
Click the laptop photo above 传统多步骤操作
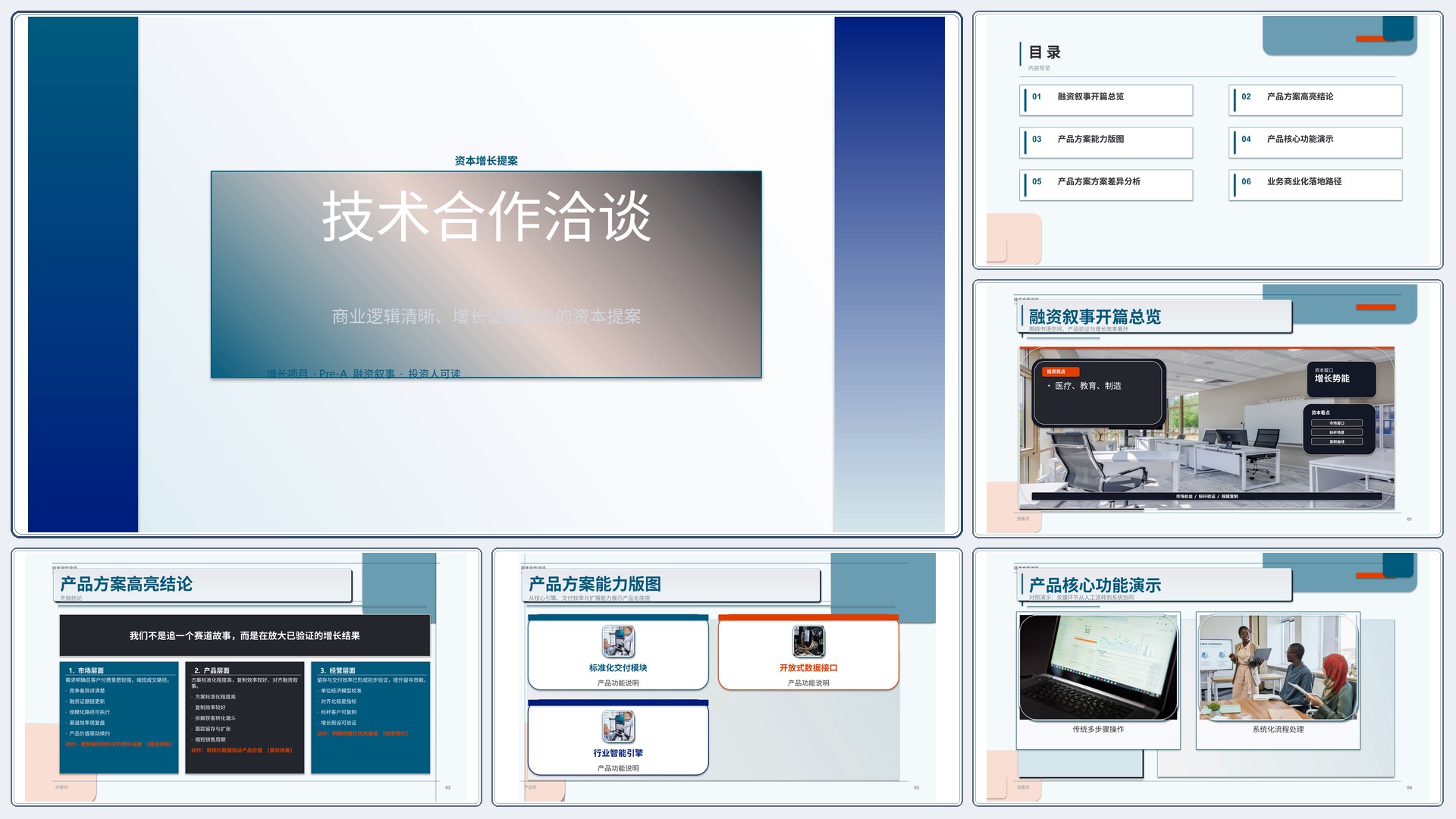point(1098,667)
